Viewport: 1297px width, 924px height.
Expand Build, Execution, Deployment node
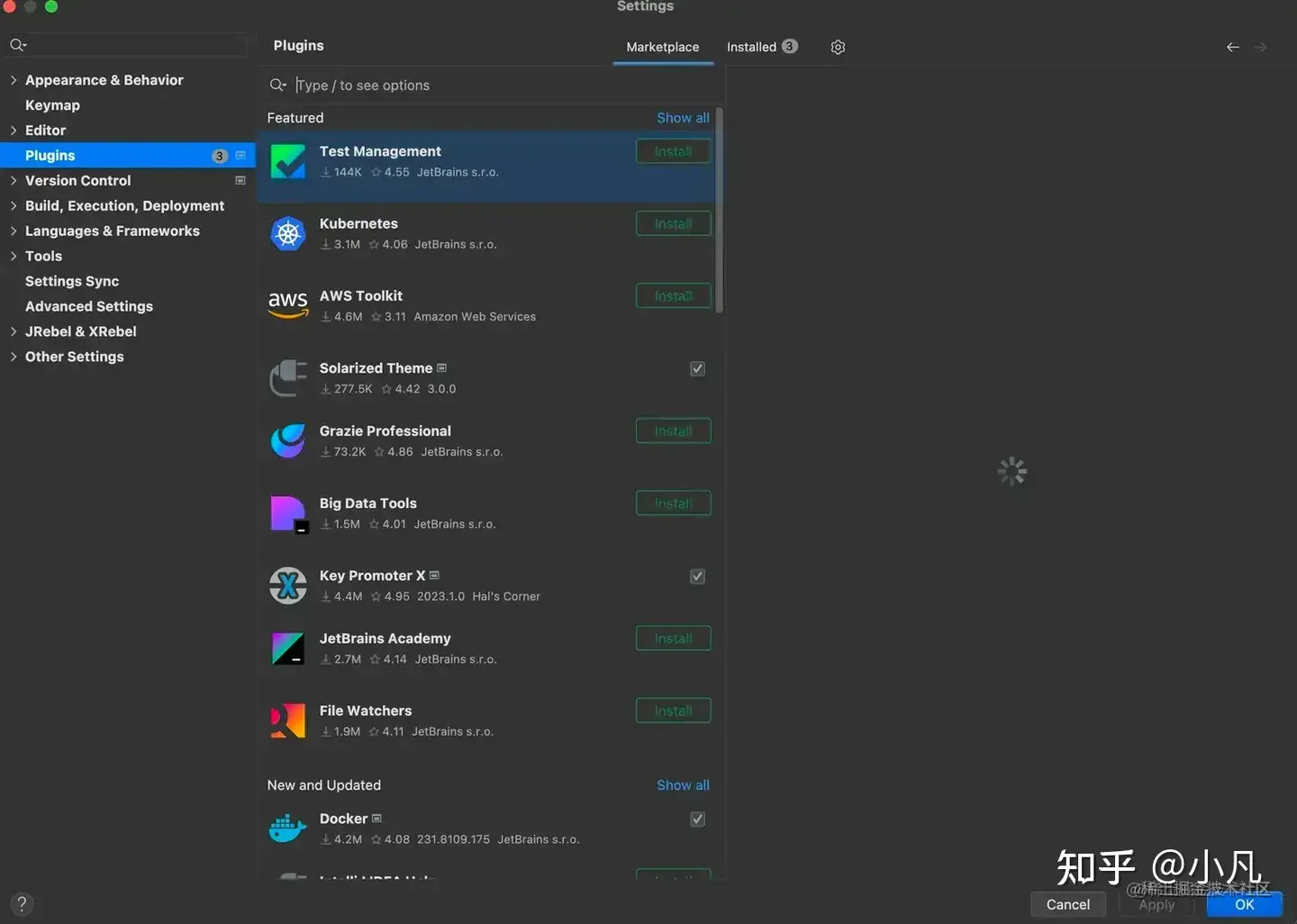[x=14, y=206]
